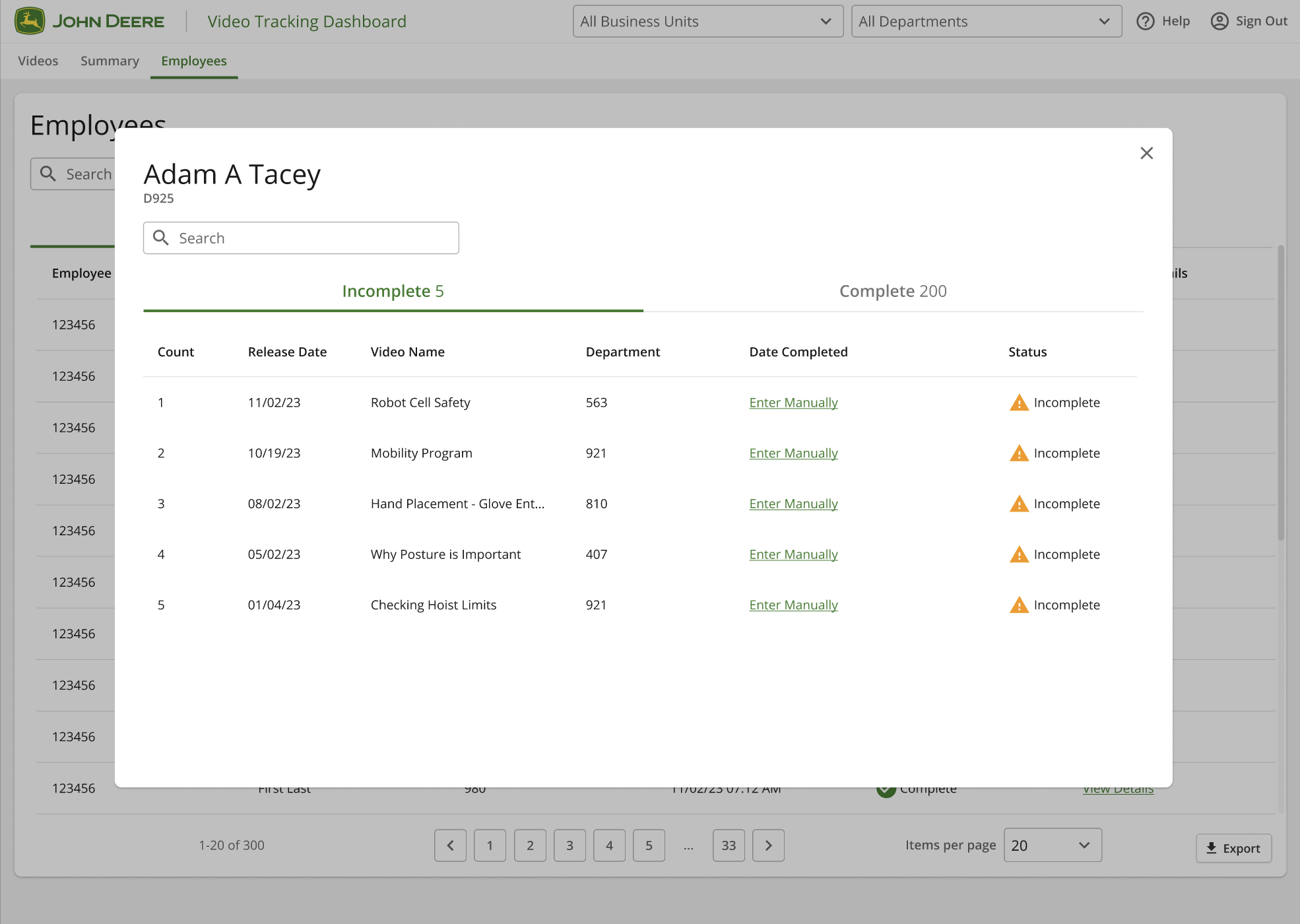The width and height of the screenshot is (1300, 924).
Task: Go to page 1
Action: 490,845
